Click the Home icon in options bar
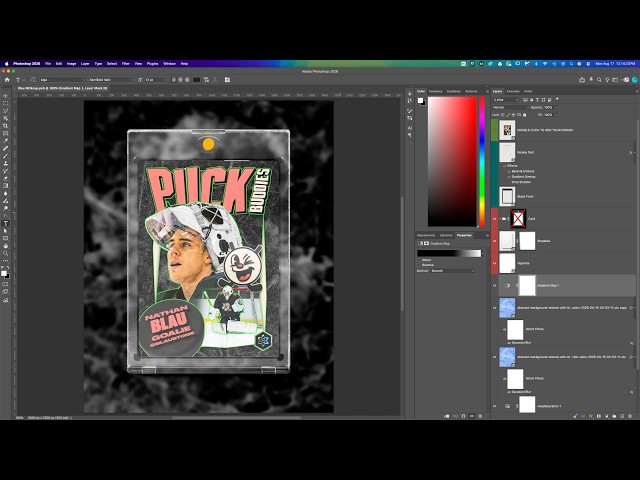640x480 pixels. tap(7, 80)
